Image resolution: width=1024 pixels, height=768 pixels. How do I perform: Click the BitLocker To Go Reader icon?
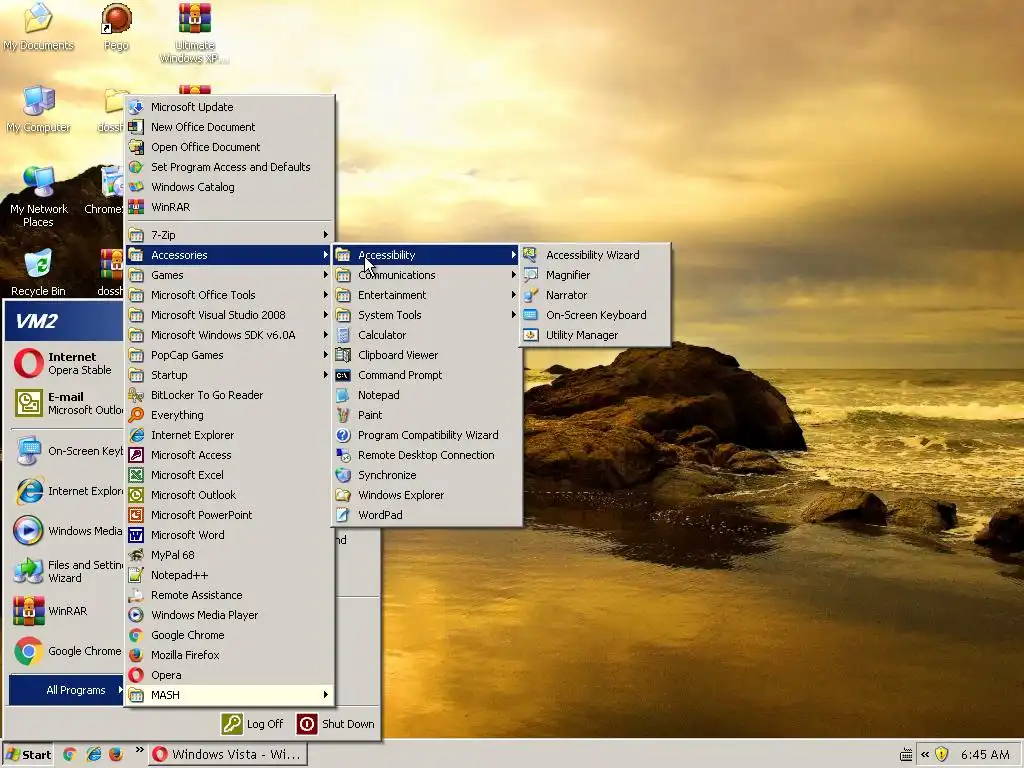tap(136, 395)
